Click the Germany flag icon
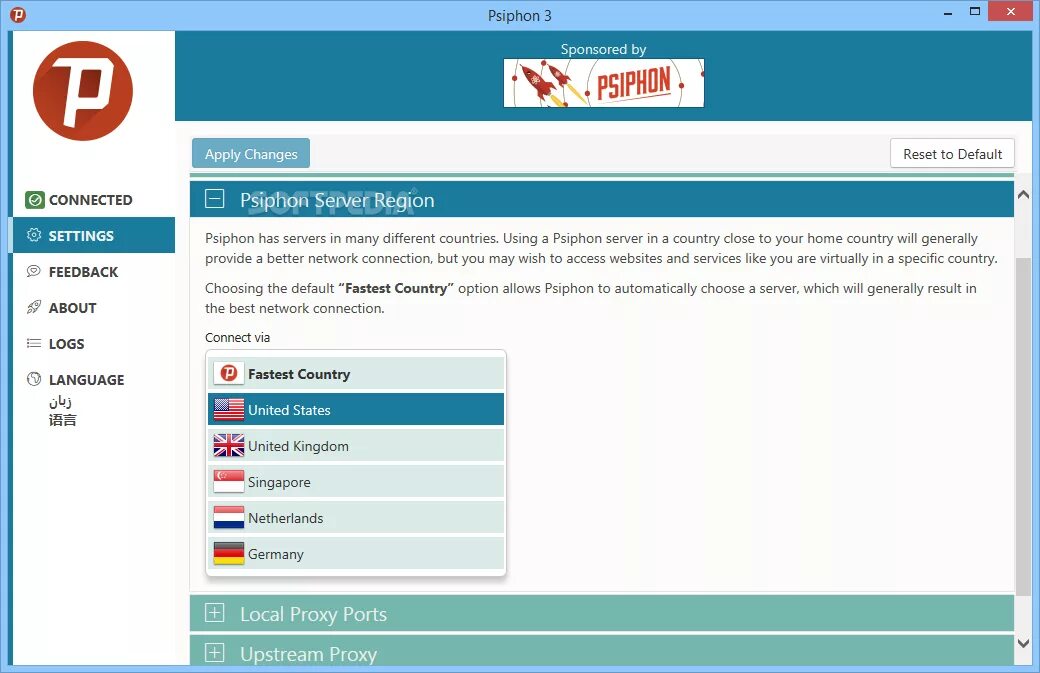This screenshot has width=1040, height=673. click(x=229, y=553)
